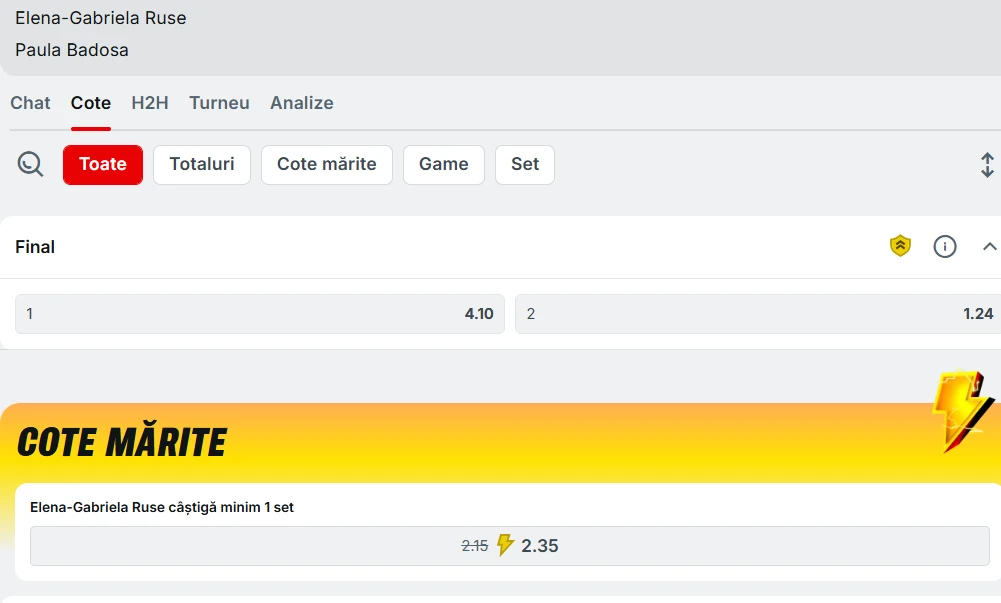Show Game markets filter
Viewport: 1001px width, 603px height.
point(444,165)
